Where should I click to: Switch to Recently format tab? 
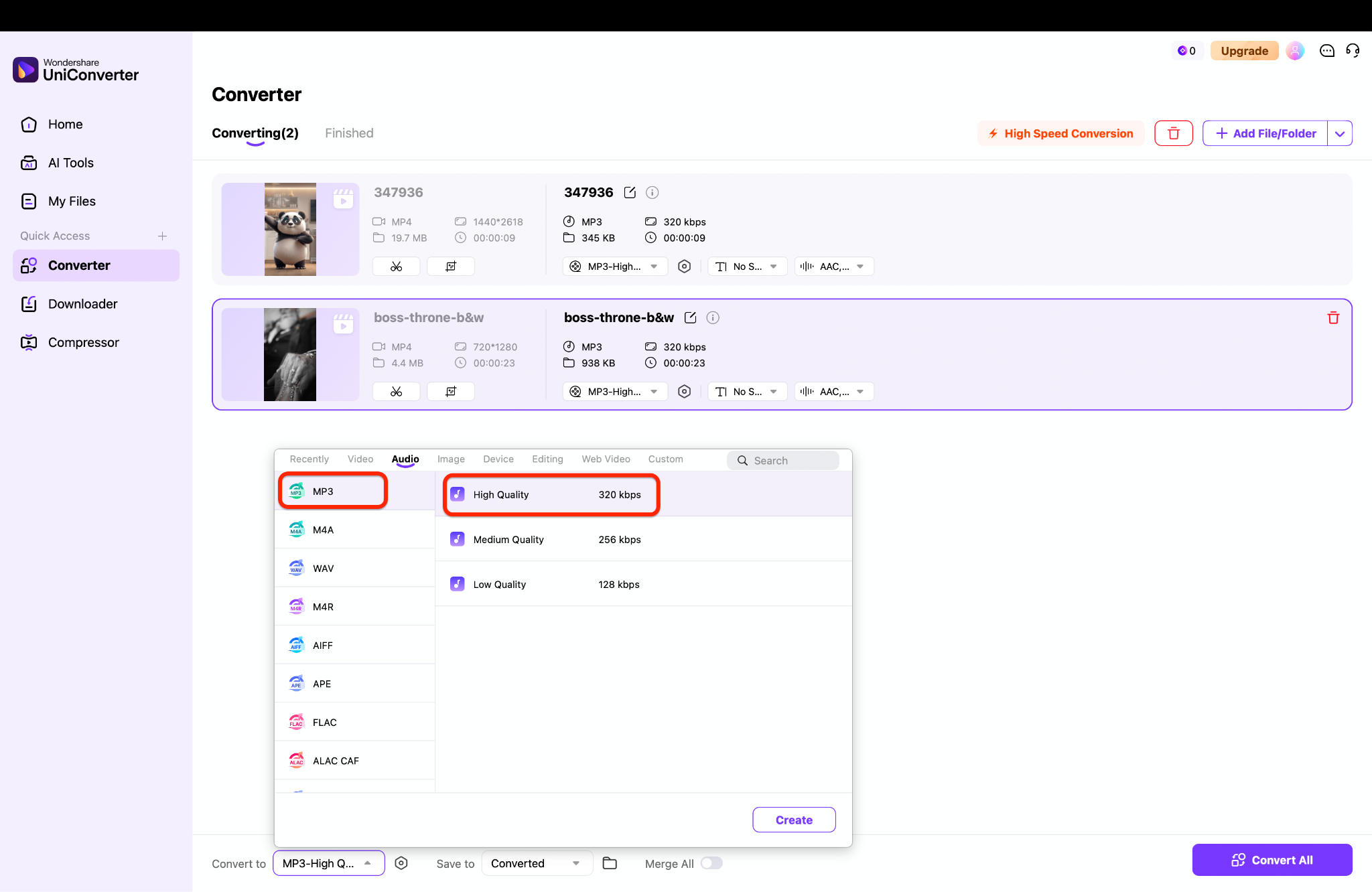pos(310,459)
